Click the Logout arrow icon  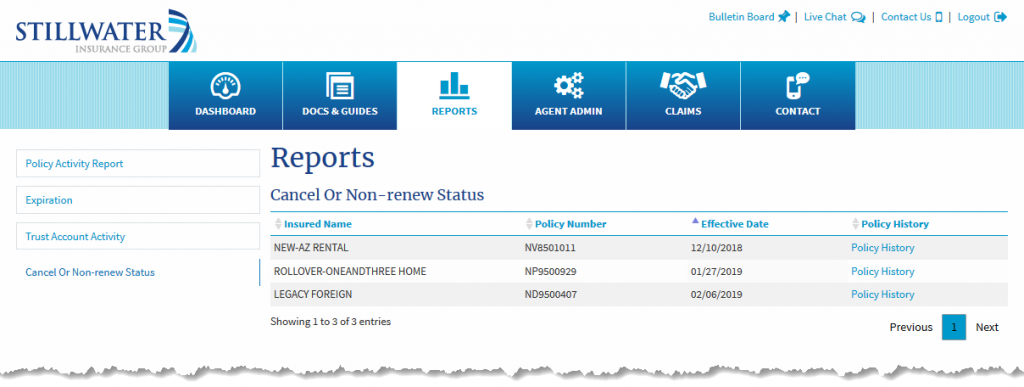1000,18
